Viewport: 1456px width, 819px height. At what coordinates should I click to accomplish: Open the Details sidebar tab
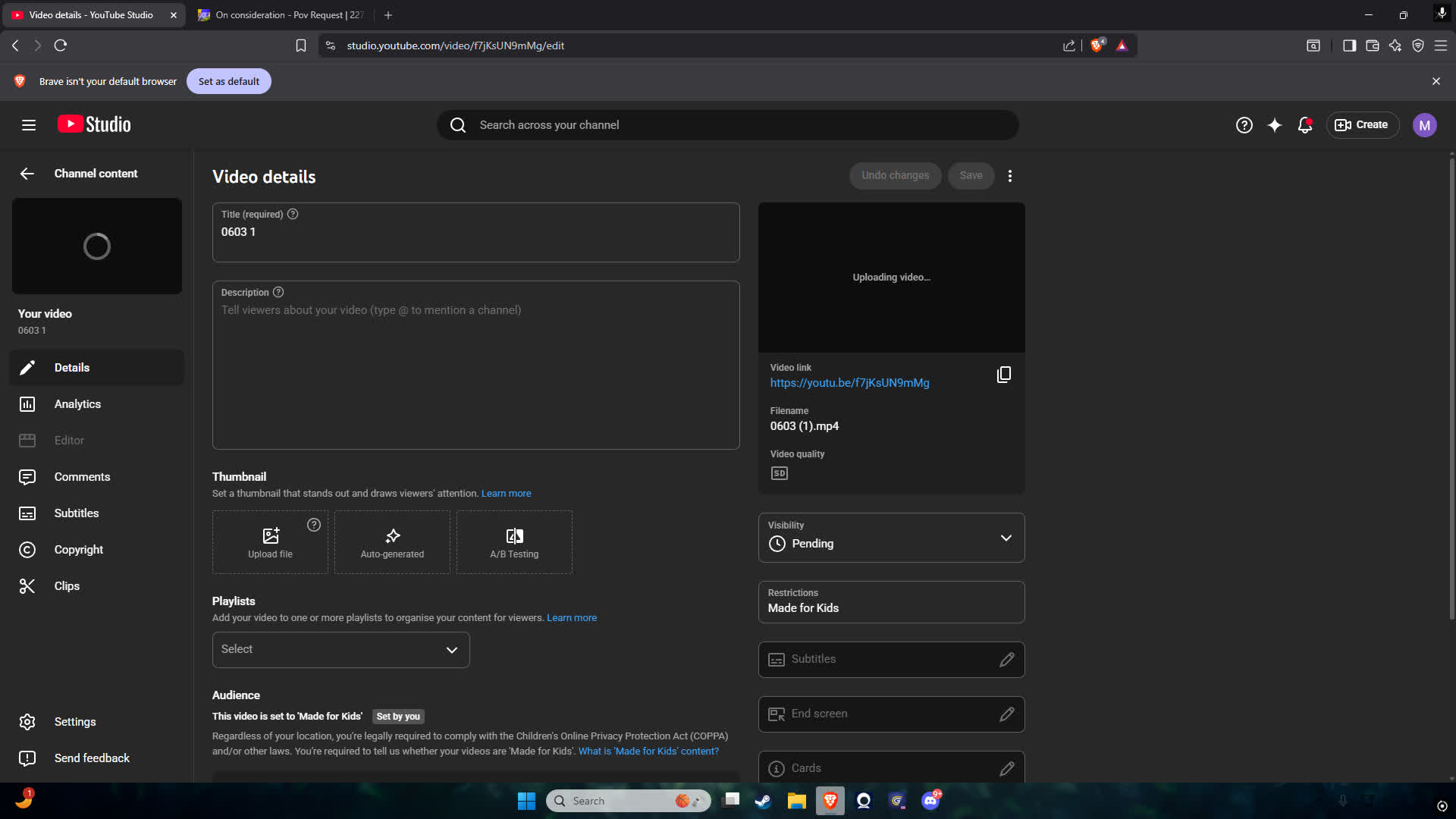coord(96,368)
